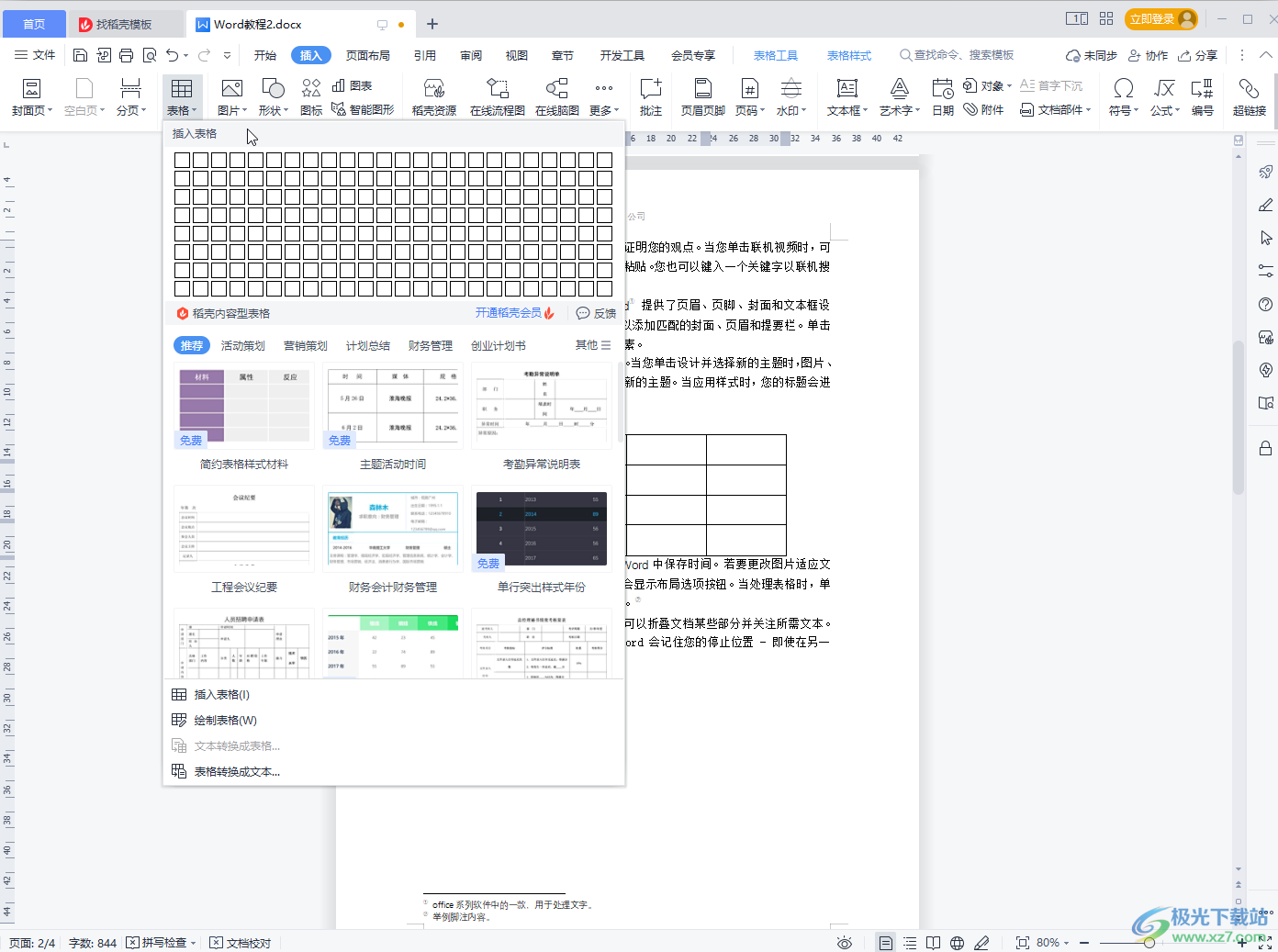The height and width of the screenshot is (952, 1278).
Task: Click the 反馈 feedback button
Action: (597, 313)
